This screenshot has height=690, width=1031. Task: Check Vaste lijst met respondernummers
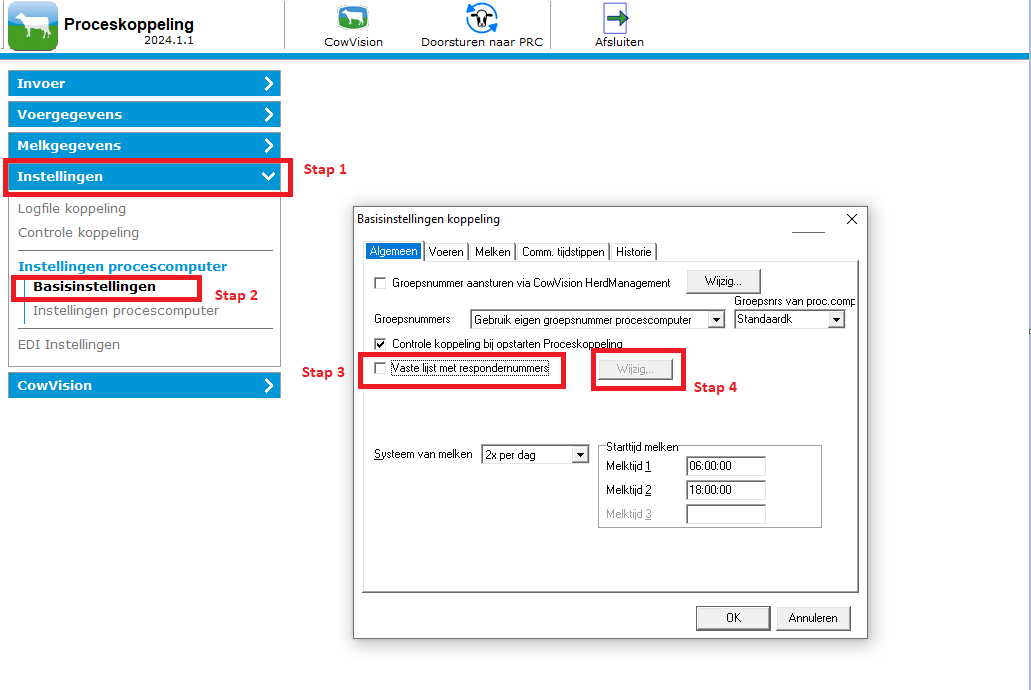380,368
